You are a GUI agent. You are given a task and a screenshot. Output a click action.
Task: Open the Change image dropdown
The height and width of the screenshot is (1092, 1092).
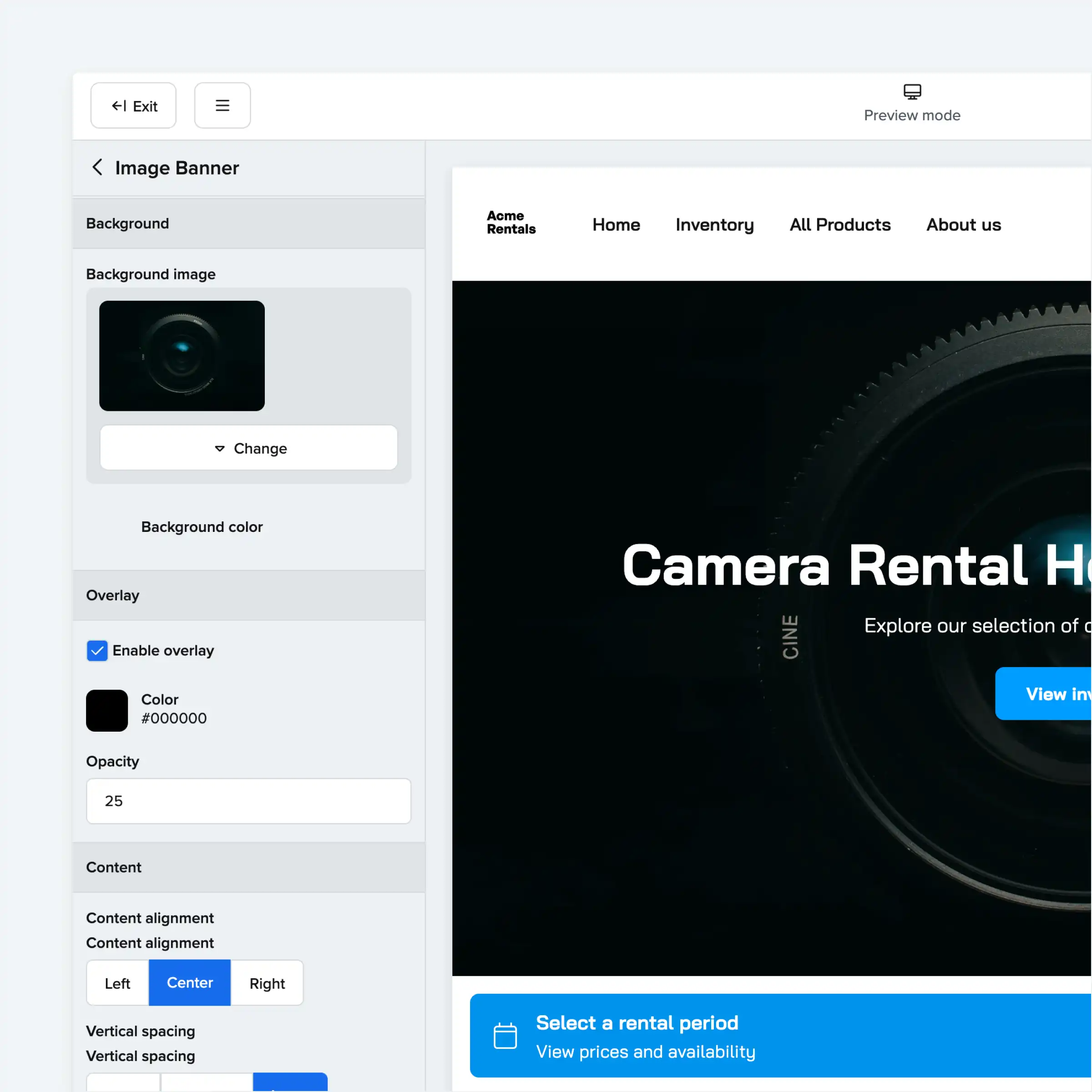point(249,448)
